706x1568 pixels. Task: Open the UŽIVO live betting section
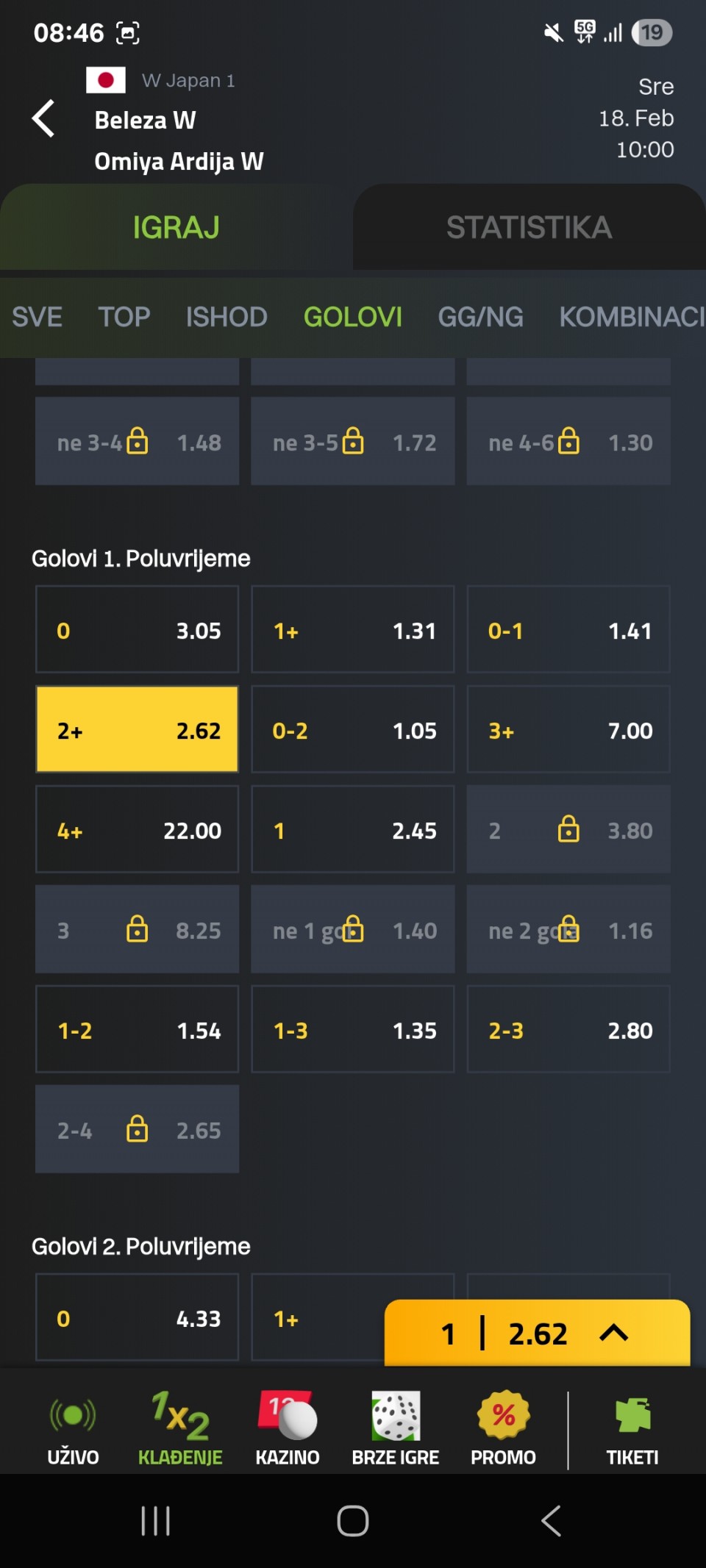click(x=73, y=1428)
